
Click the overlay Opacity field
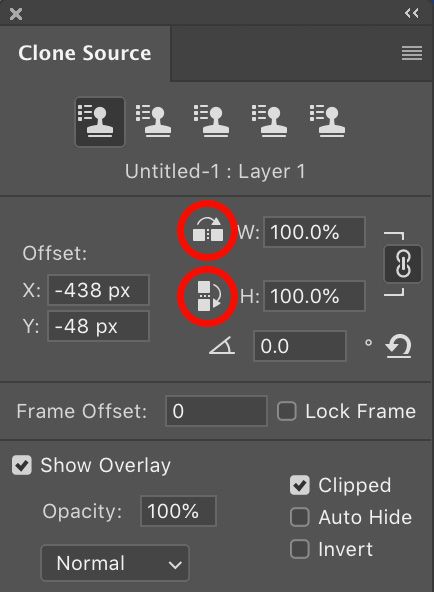point(178,511)
